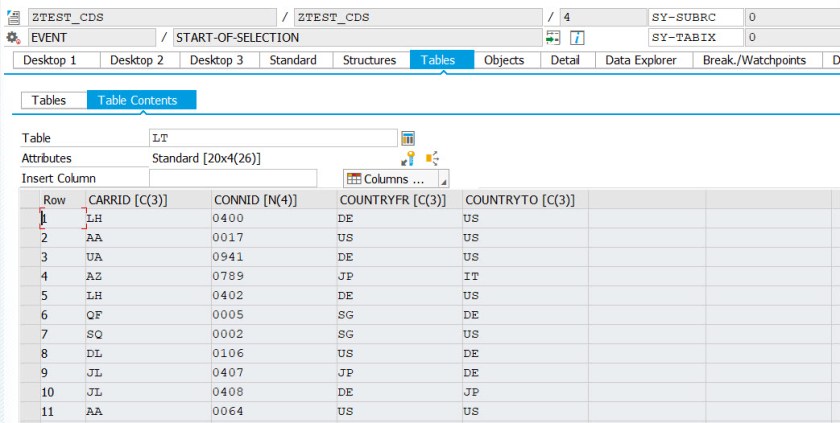Click the program document icon beside ZTEST_CDS
This screenshot has width=840, height=423.
point(13,17)
